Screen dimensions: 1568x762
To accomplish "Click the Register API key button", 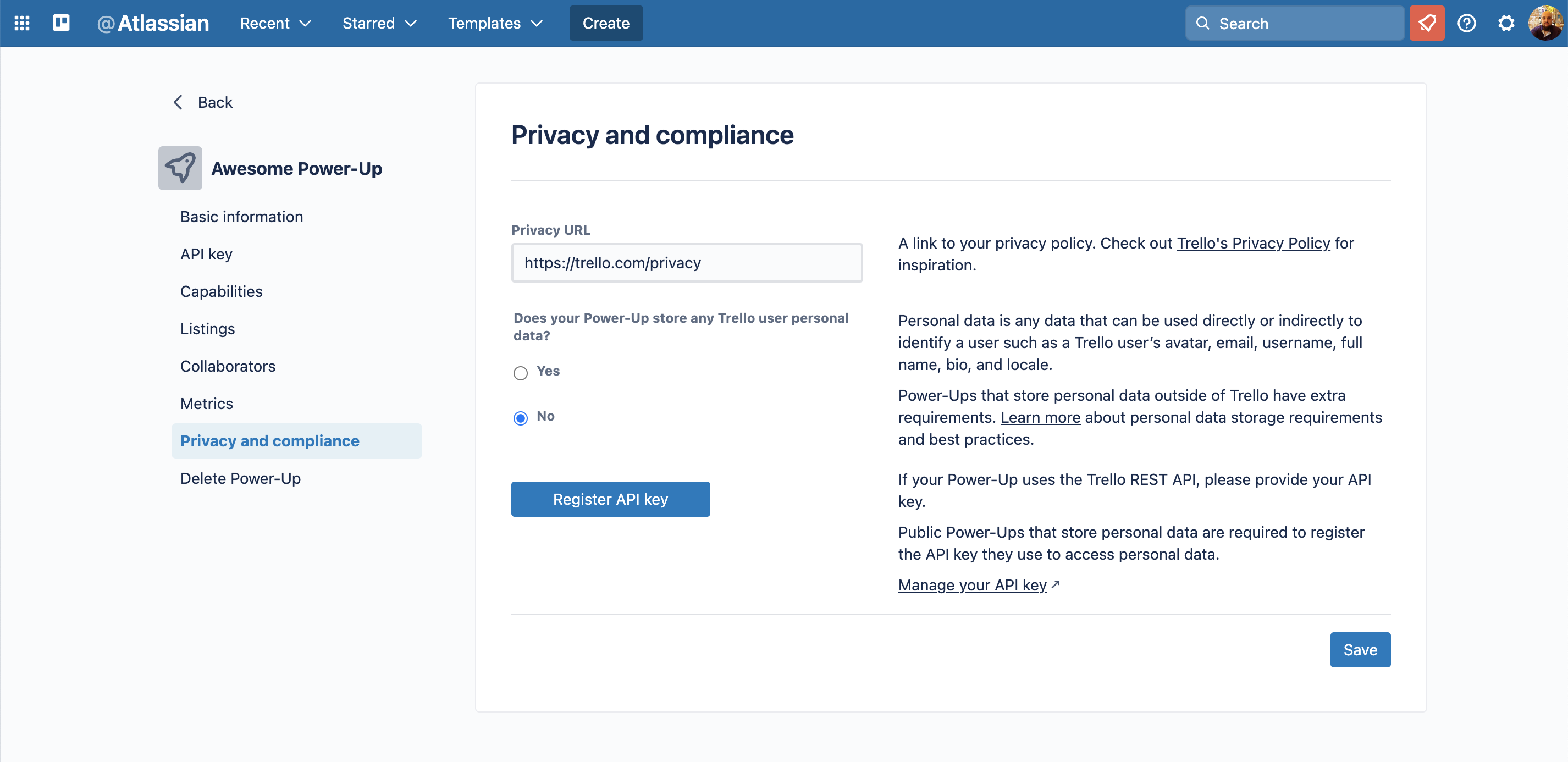I will pos(610,499).
